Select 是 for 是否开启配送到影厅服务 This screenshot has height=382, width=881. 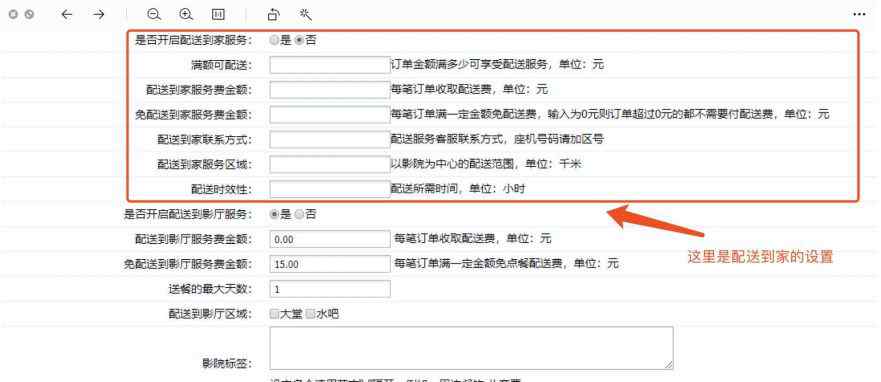coord(274,214)
